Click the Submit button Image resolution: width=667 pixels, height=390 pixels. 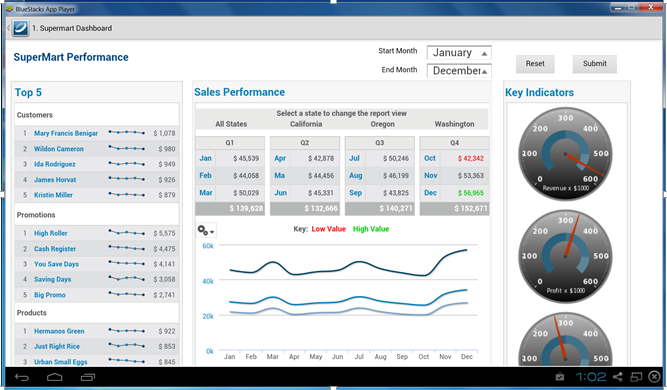(x=594, y=64)
